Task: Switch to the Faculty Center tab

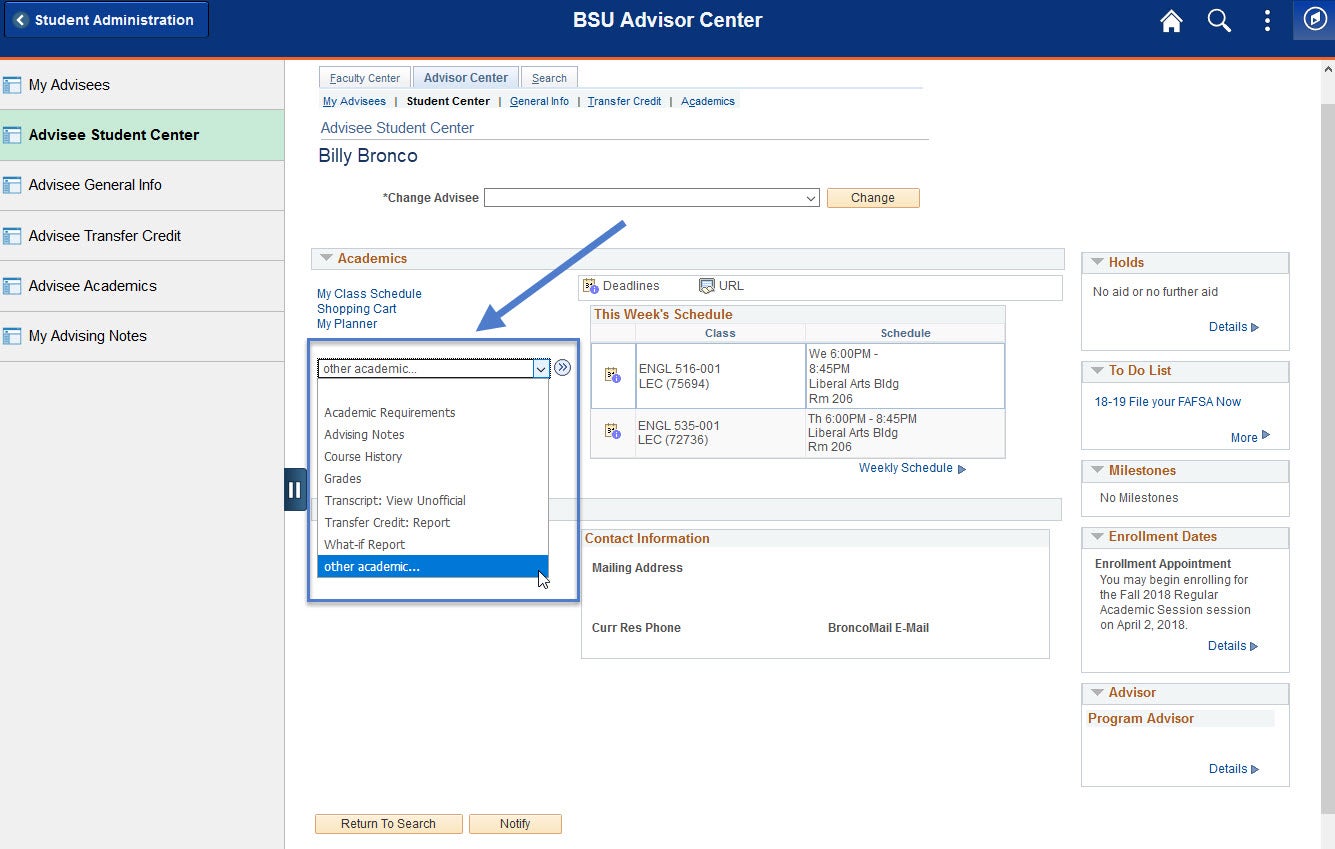Action: [365, 78]
